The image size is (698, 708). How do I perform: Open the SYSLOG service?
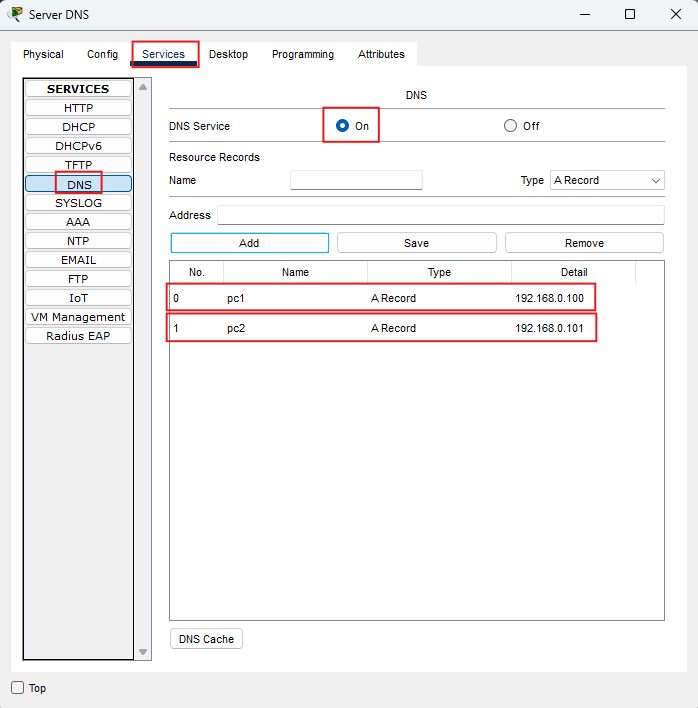[x=79, y=203]
